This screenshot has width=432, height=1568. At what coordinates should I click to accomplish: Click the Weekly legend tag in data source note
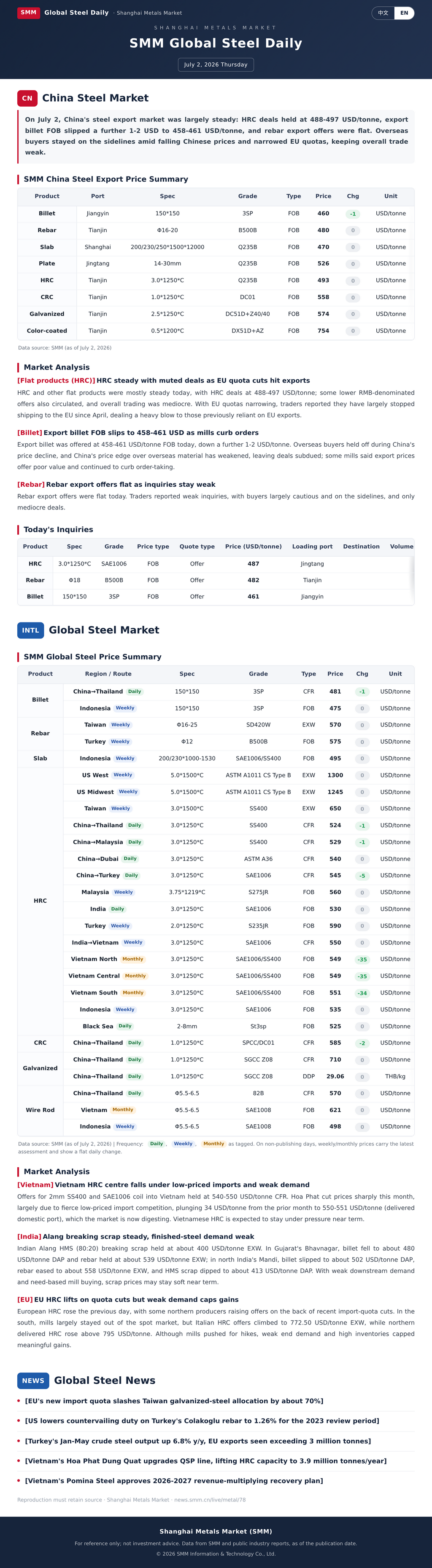[x=183, y=1144]
